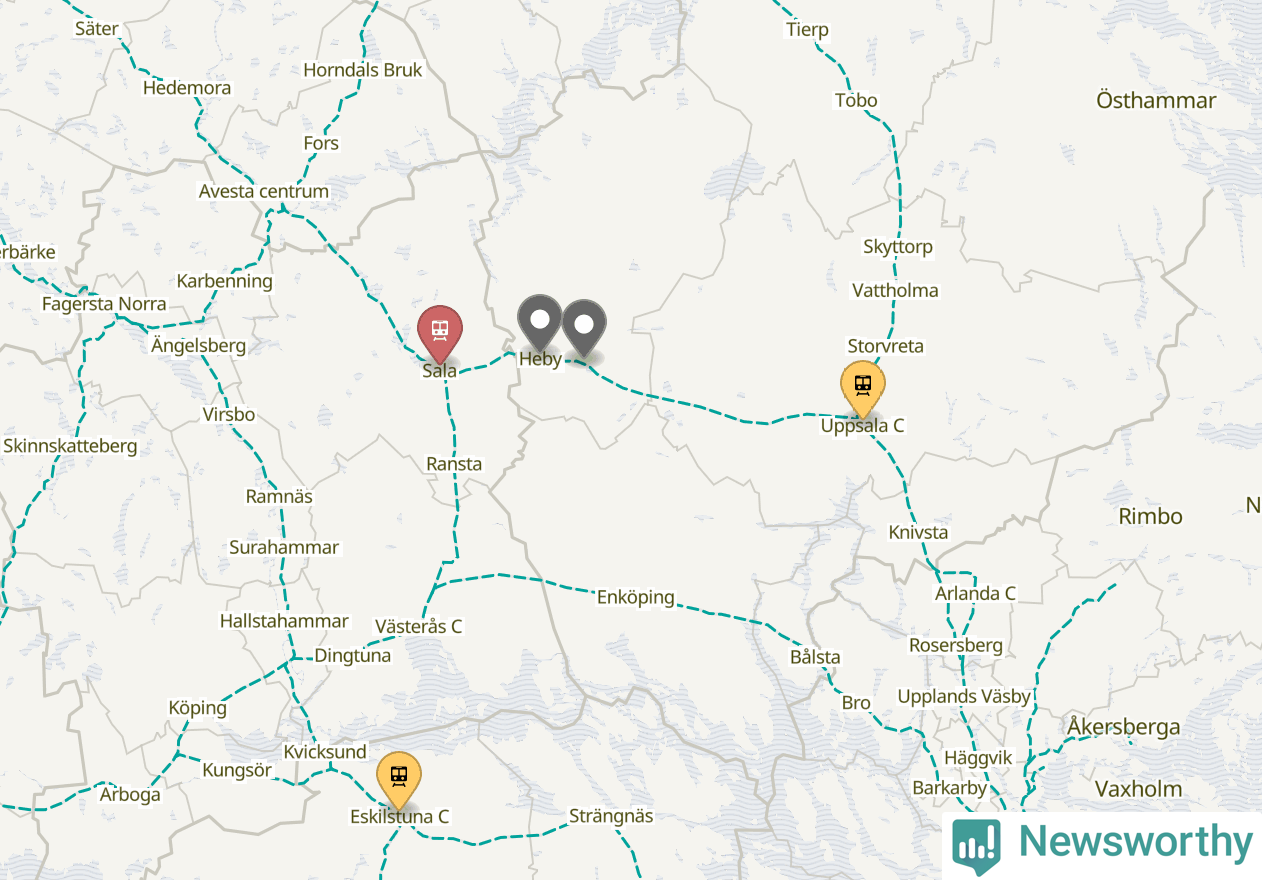Click the Fagersta Norra station label

(x=104, y=303)
